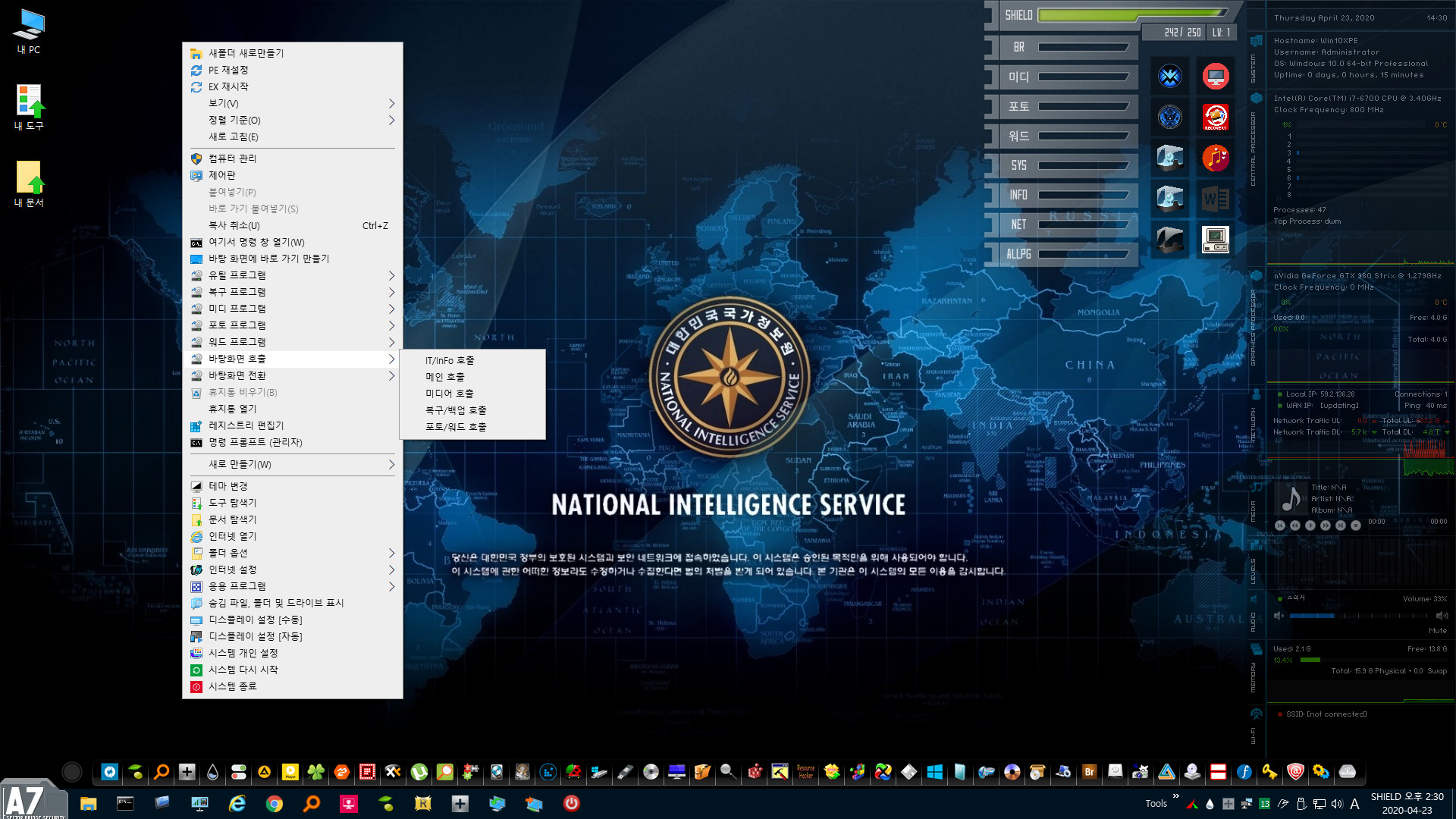
Task: Click music note in media widget
Action: point(1291,498)
